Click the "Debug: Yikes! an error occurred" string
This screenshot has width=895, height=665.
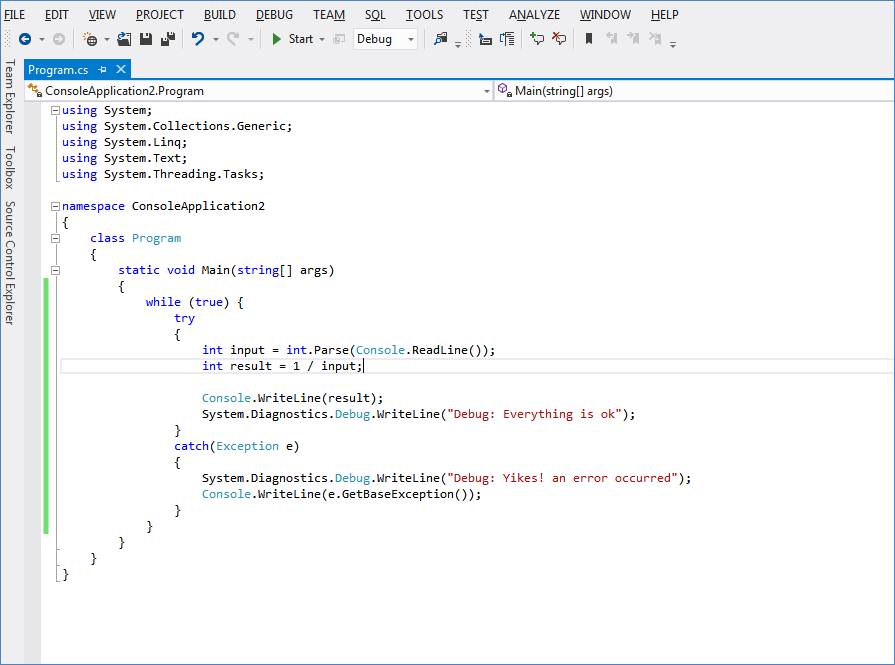click(562, 478)
